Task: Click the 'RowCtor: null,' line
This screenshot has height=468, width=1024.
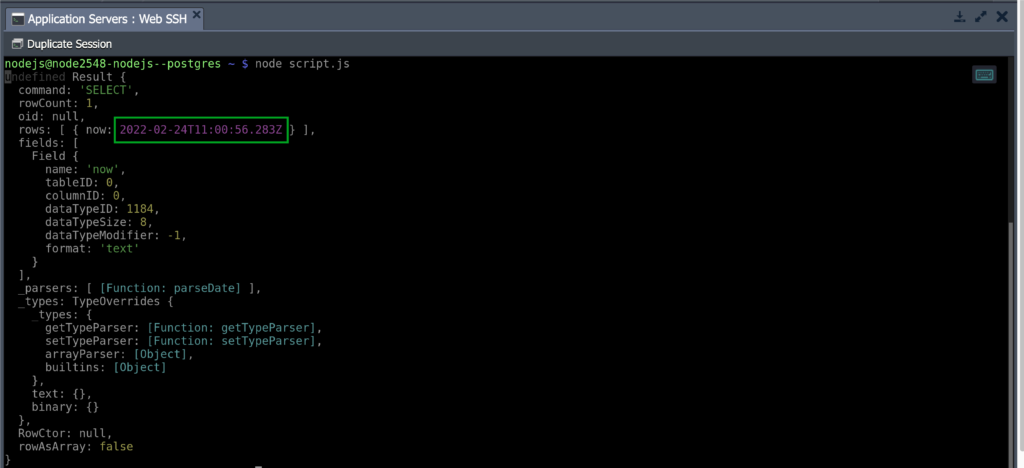Action: 65,433
